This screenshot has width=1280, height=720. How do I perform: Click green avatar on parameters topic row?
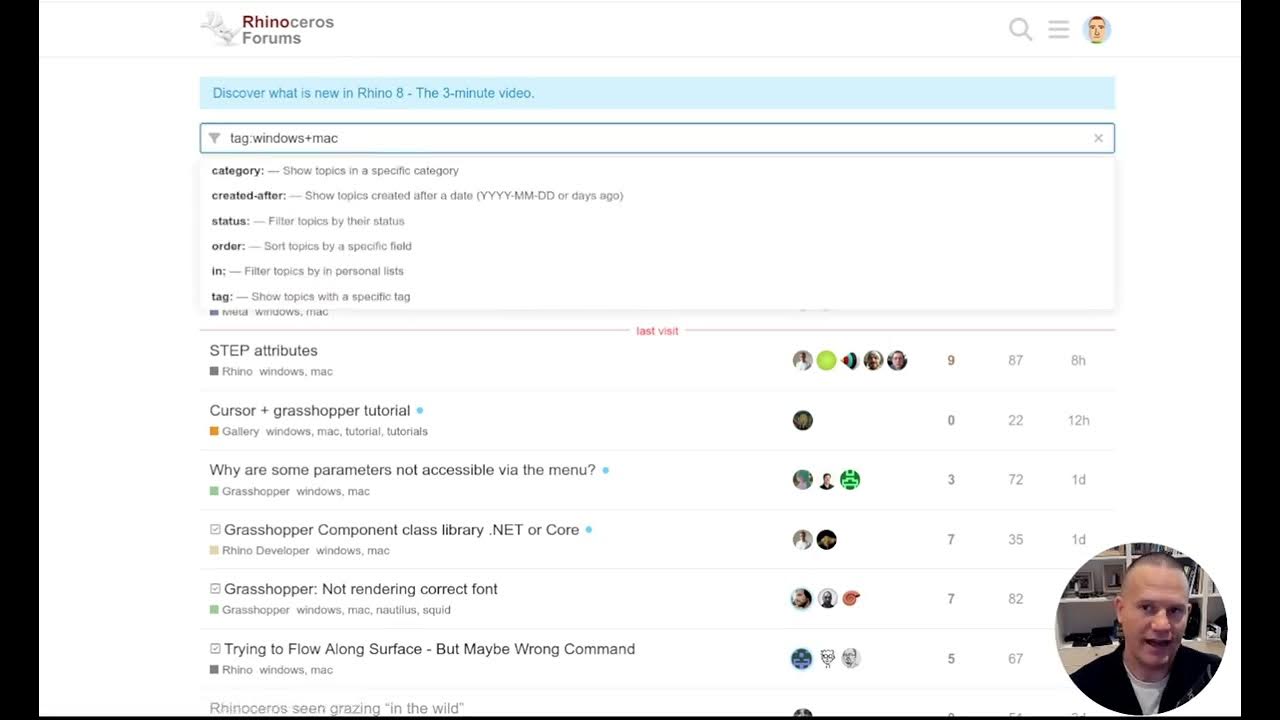coord(850,480)
